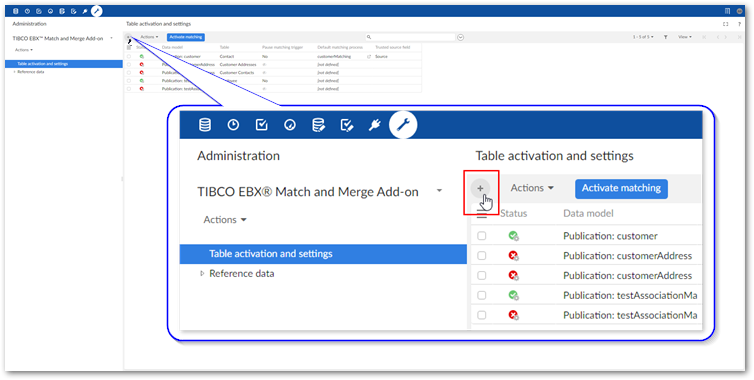
Task: Expand the Reference data tree node in callout
Action: click(x=202, y=274)
